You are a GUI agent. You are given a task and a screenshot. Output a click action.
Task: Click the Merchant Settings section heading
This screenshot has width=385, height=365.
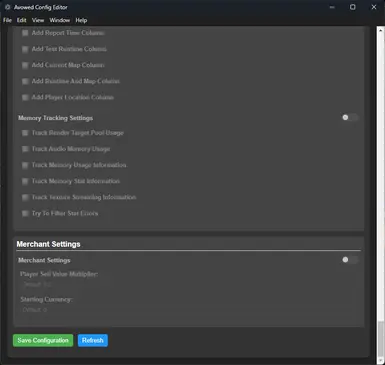[x=48, y=244]
